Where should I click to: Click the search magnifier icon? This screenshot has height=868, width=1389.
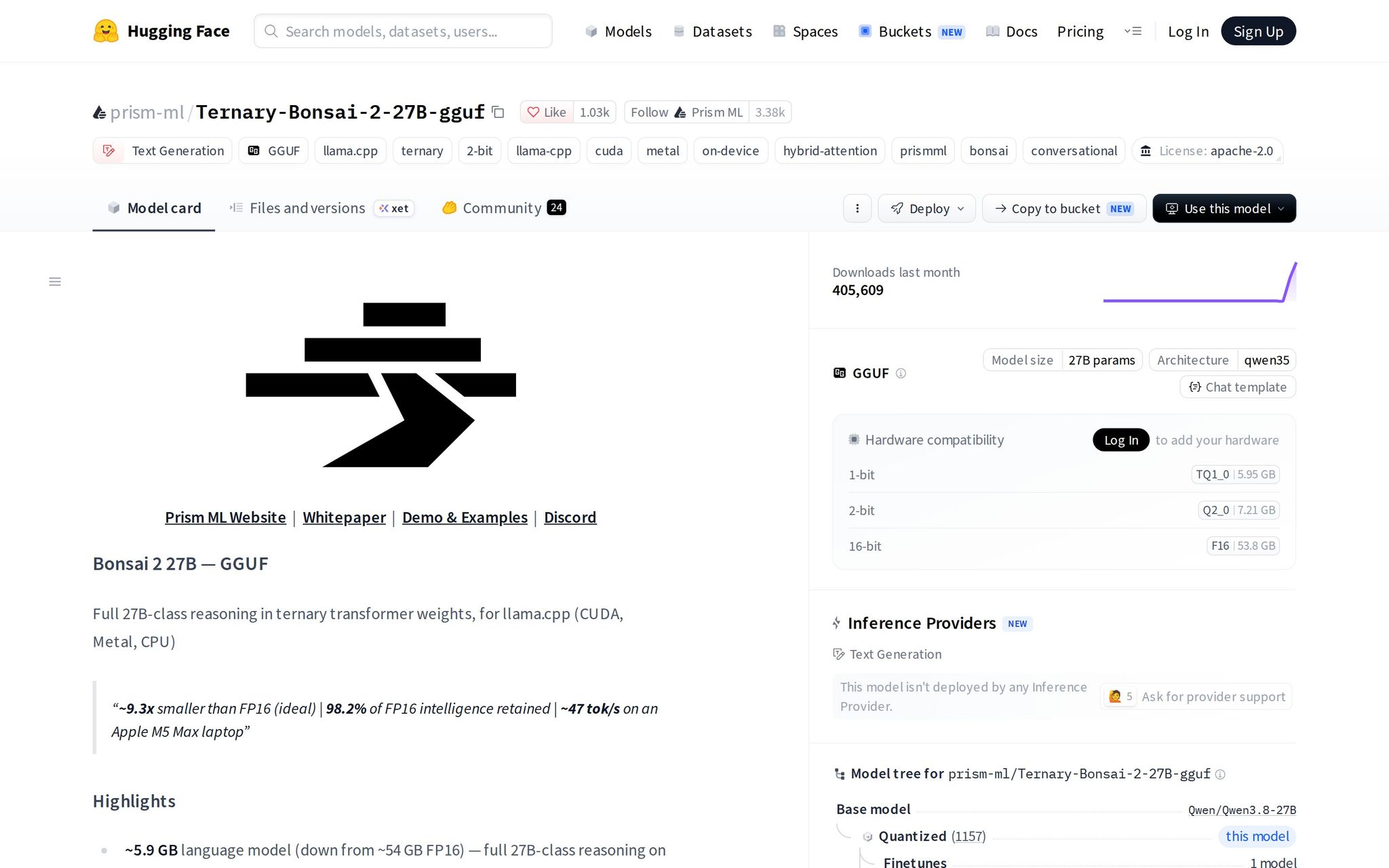pyautogui.click(x=271, y=31)
